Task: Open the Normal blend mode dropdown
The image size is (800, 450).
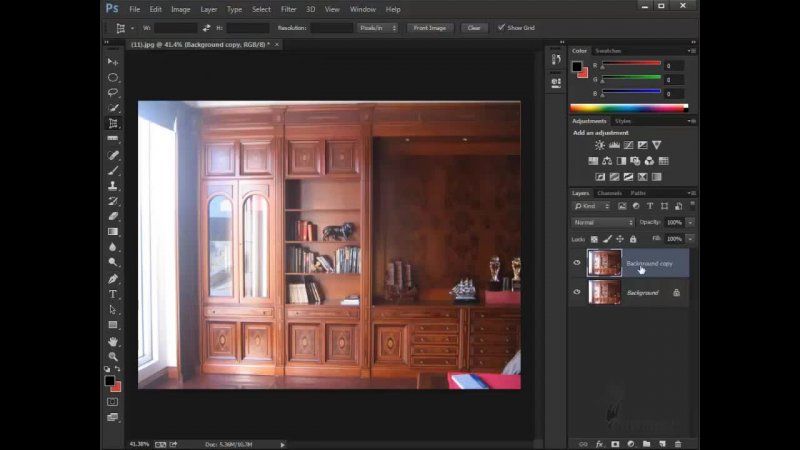Action: tap(603, 222)
